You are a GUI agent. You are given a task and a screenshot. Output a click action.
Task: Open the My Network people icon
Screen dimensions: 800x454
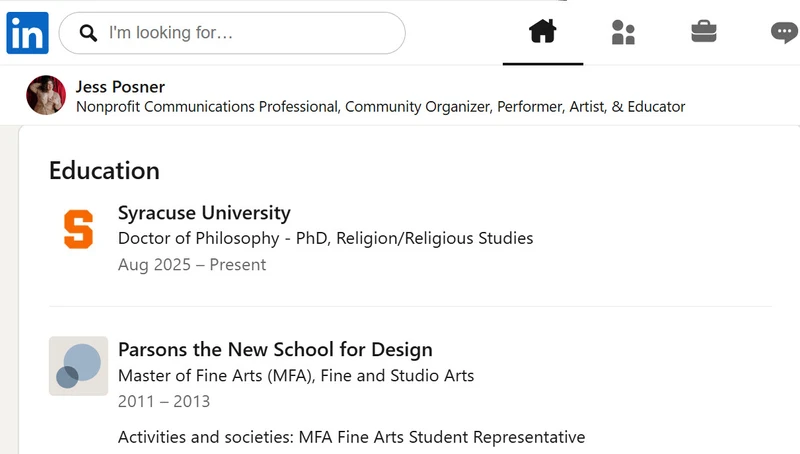(x=623, y=32)
